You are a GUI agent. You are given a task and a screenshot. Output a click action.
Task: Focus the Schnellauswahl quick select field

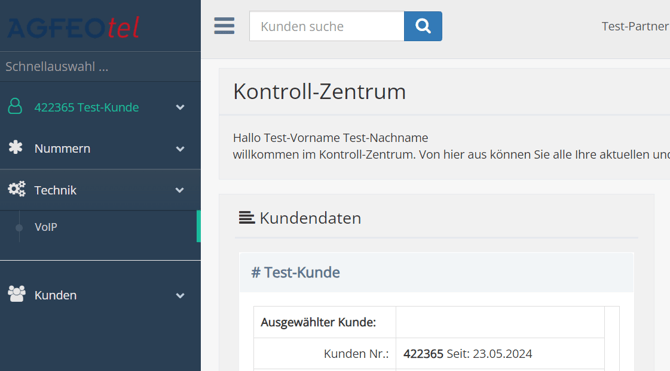(100, 67)
